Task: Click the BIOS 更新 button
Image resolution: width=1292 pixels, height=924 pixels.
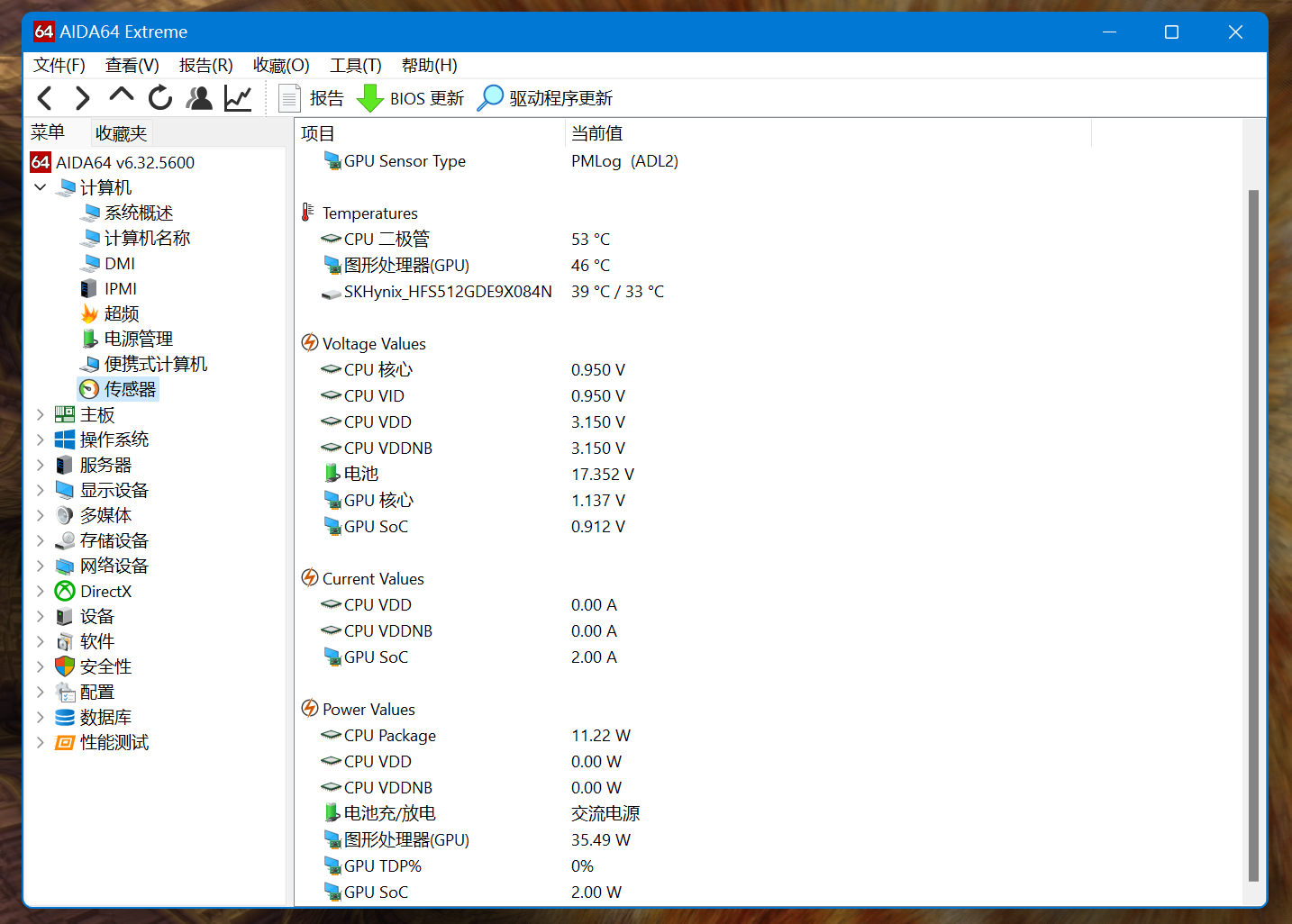Action: (x=411, y=98)
